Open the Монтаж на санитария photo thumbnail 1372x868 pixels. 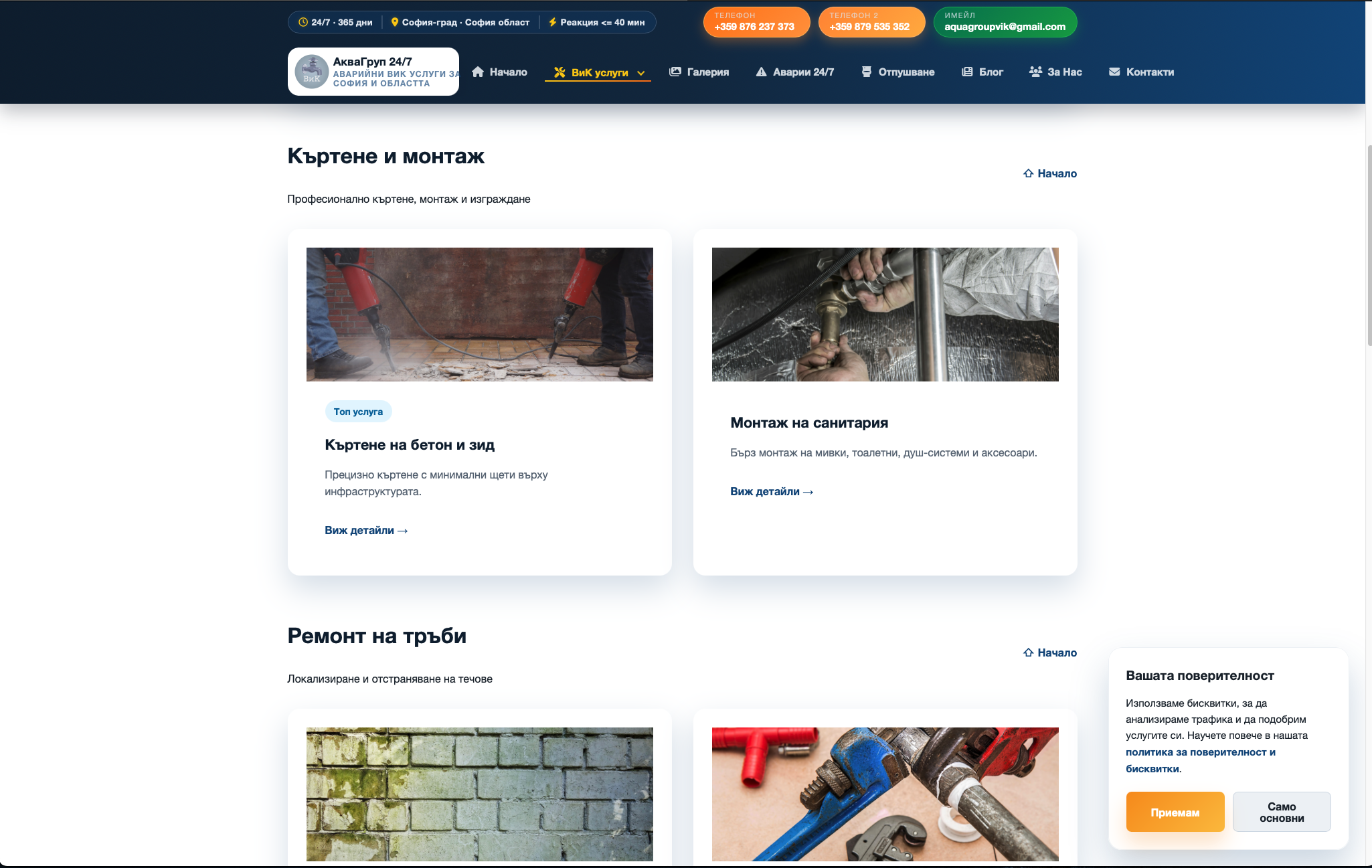885,315
